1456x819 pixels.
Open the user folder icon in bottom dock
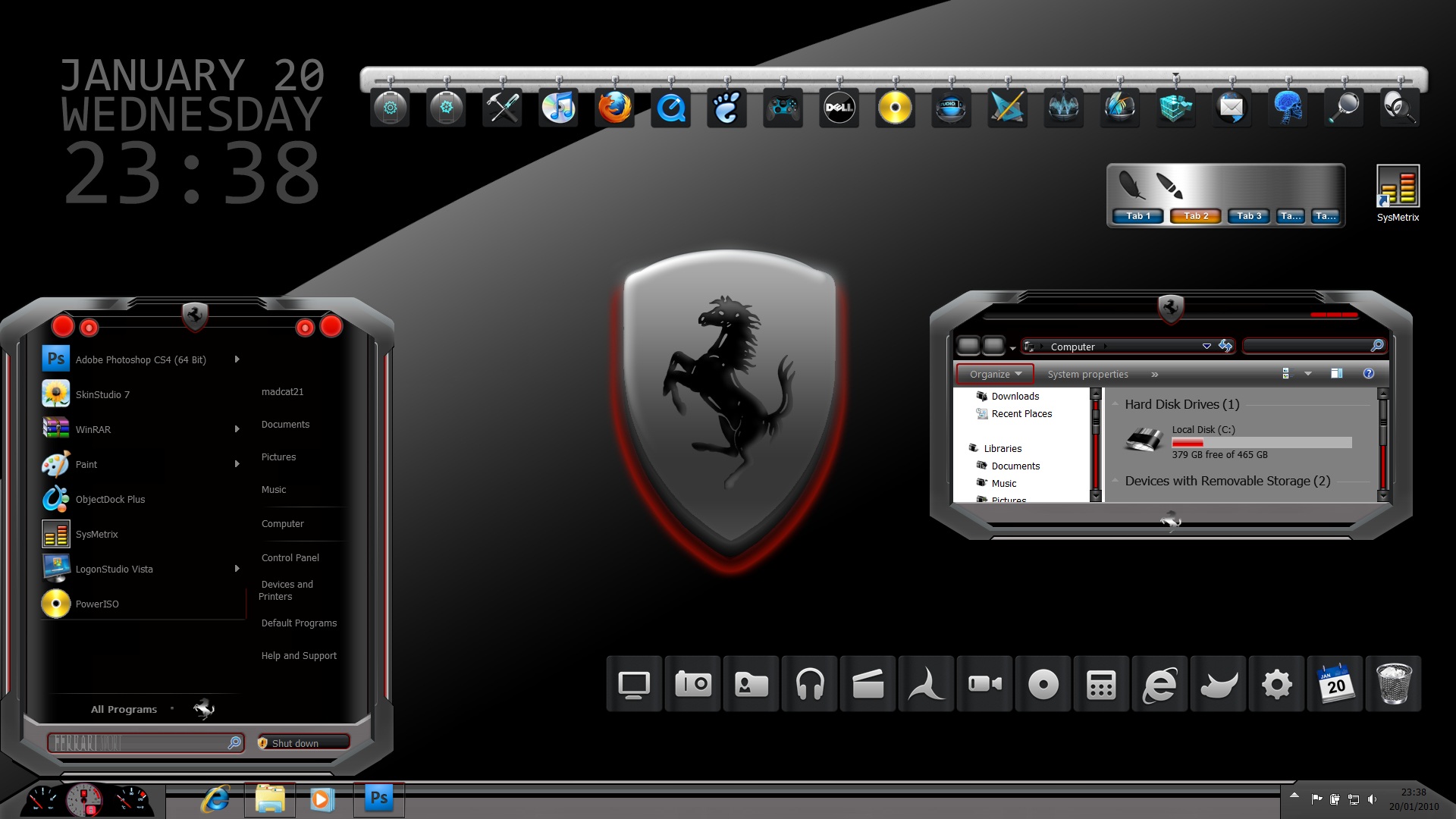click(751, 684)
